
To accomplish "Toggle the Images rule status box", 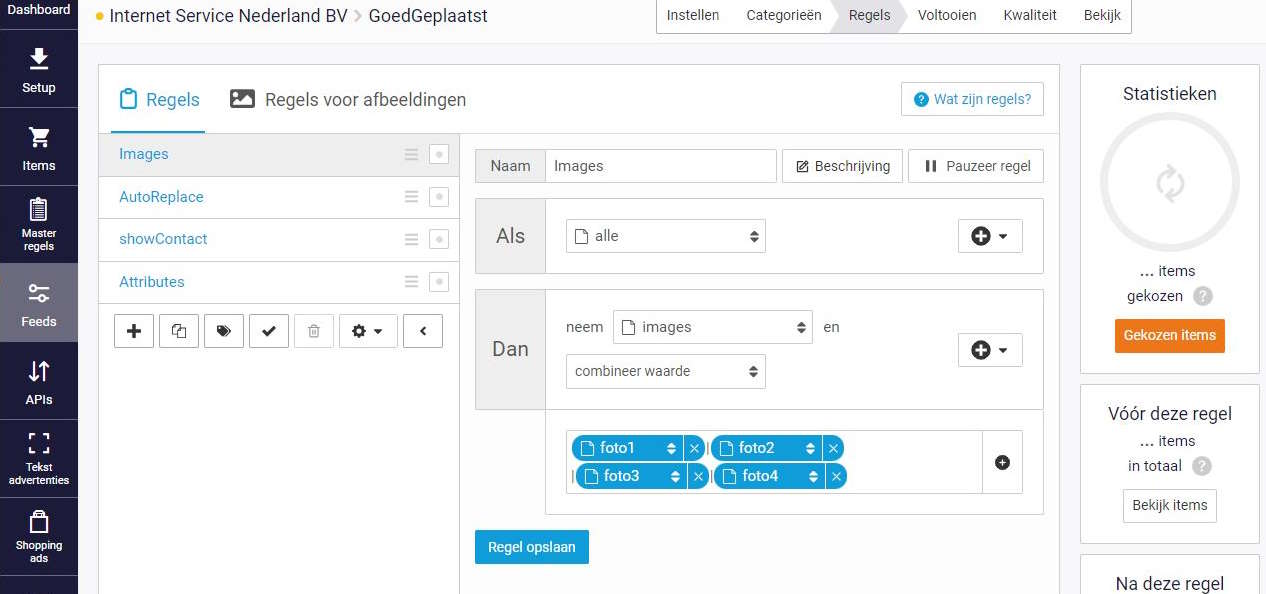I will click(x=439, y=155).
